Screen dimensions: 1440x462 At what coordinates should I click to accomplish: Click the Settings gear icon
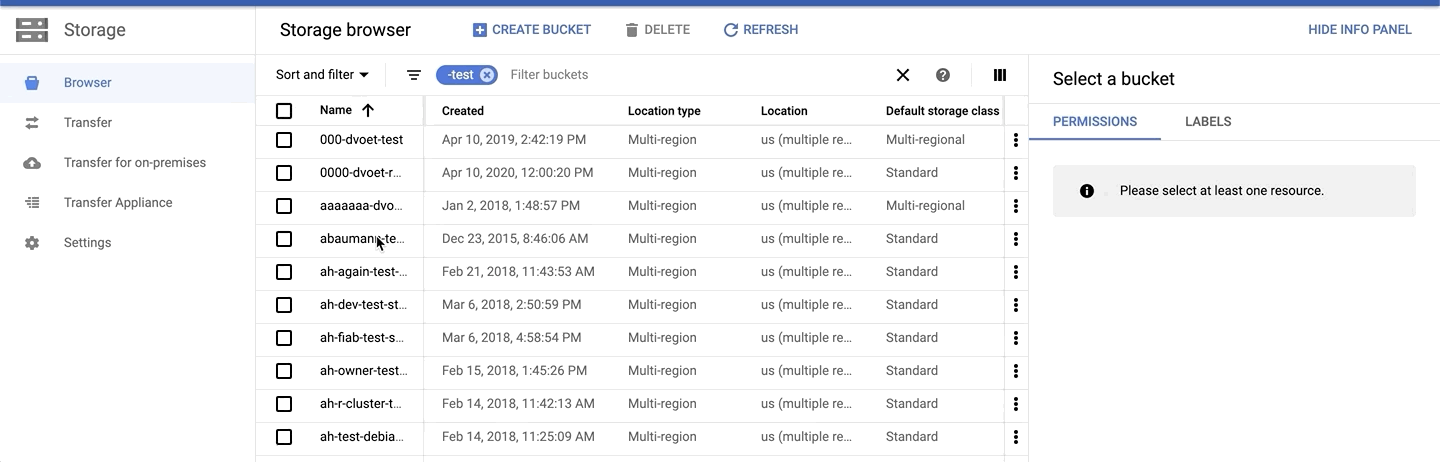coord(32,243)
